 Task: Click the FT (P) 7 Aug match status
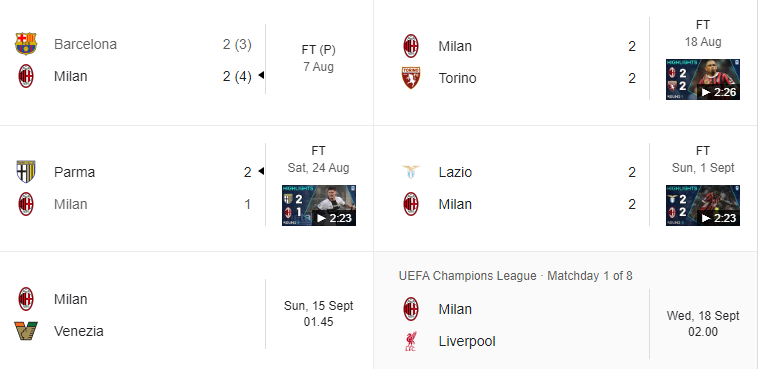319,58
